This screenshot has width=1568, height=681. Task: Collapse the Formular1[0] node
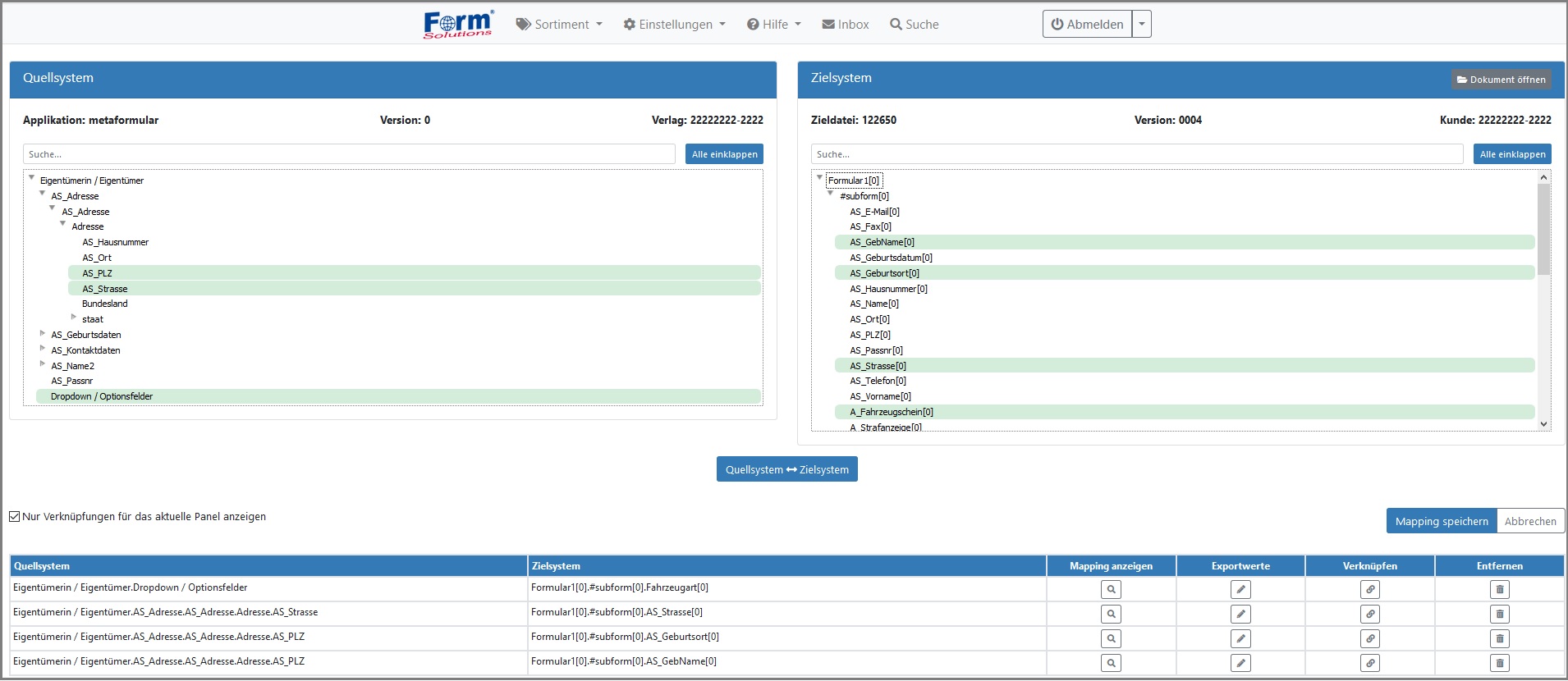[x=819, y=178]
